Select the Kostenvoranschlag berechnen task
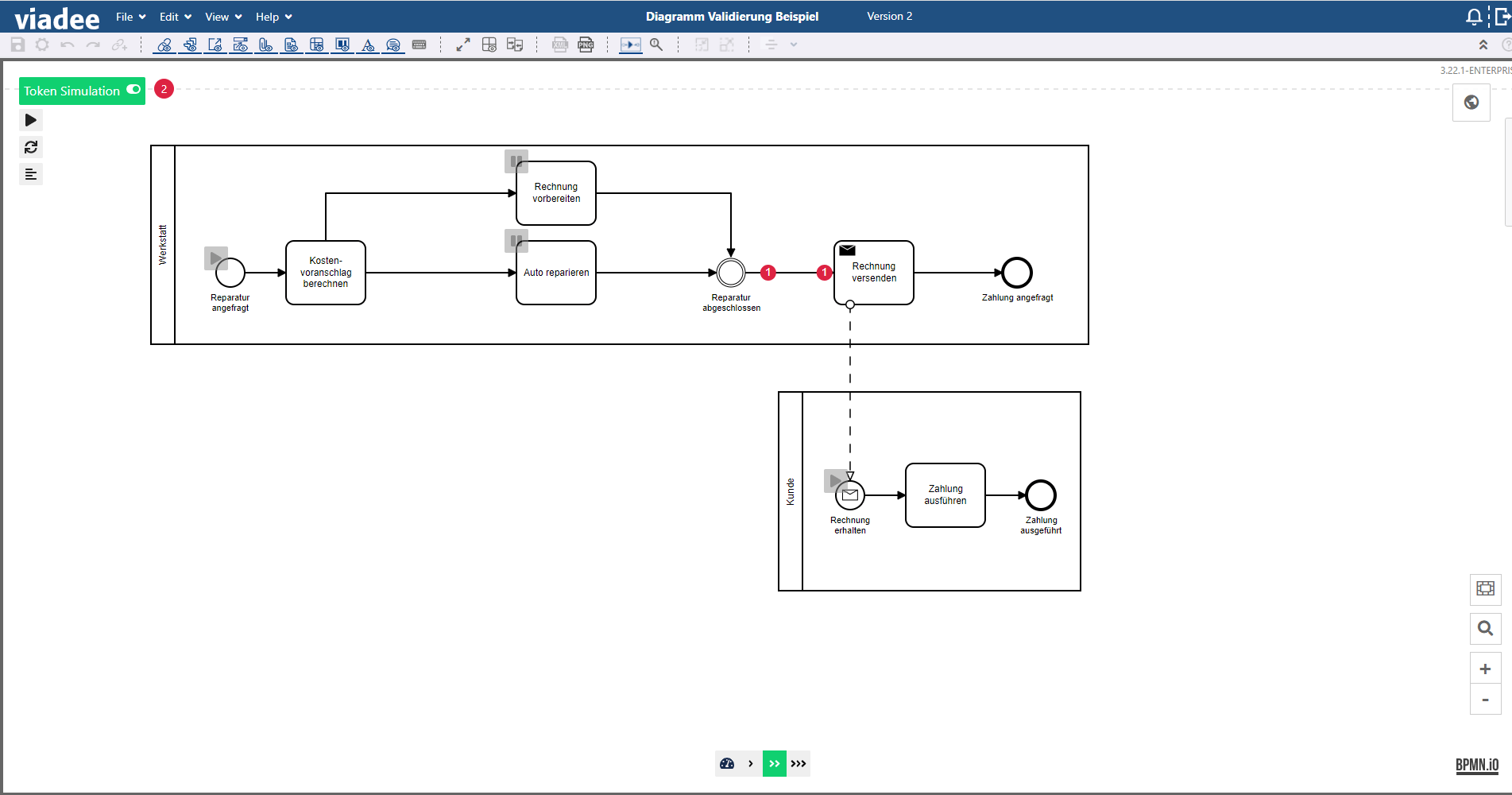Viewport: 1512px width, 795px height. coord(326,273)
